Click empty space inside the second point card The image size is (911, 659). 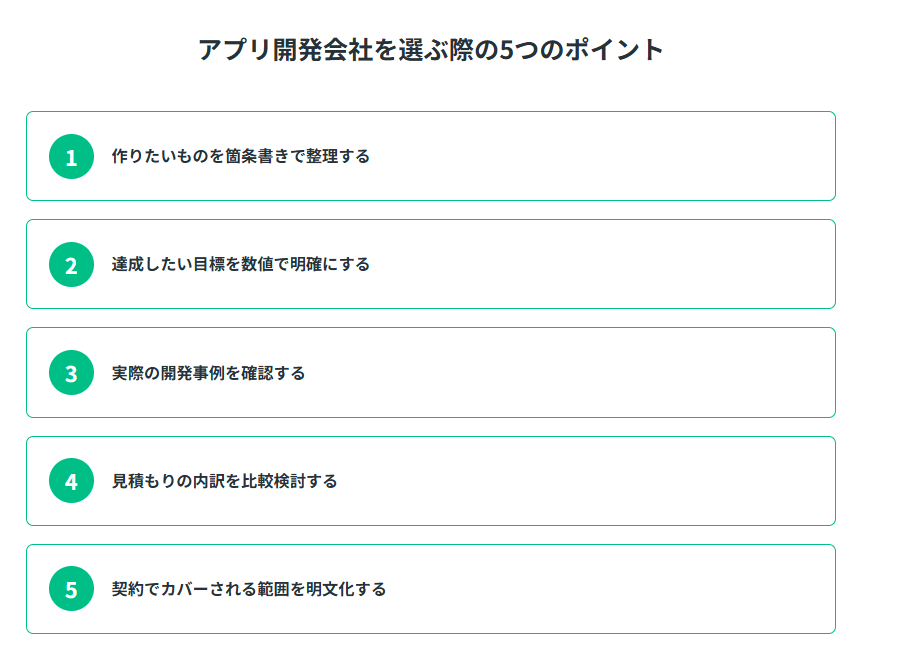pyautogui.click(x=600, y=265)
